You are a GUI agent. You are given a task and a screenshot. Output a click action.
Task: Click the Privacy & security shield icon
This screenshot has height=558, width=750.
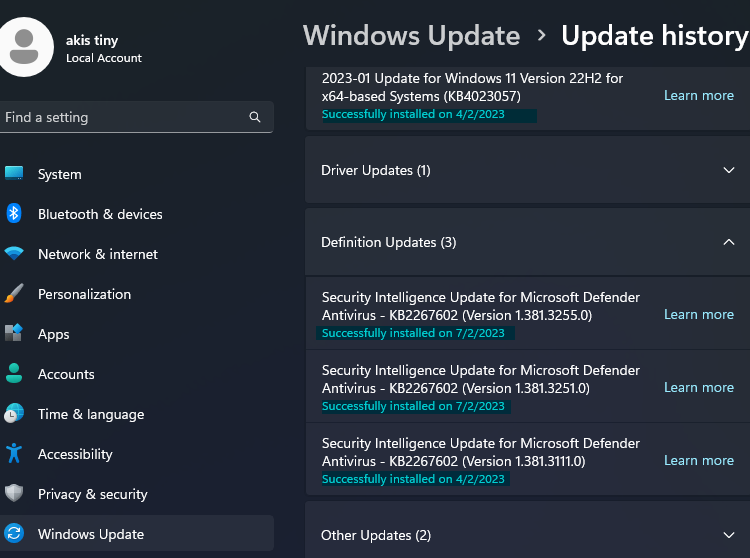tap(14, 493)
